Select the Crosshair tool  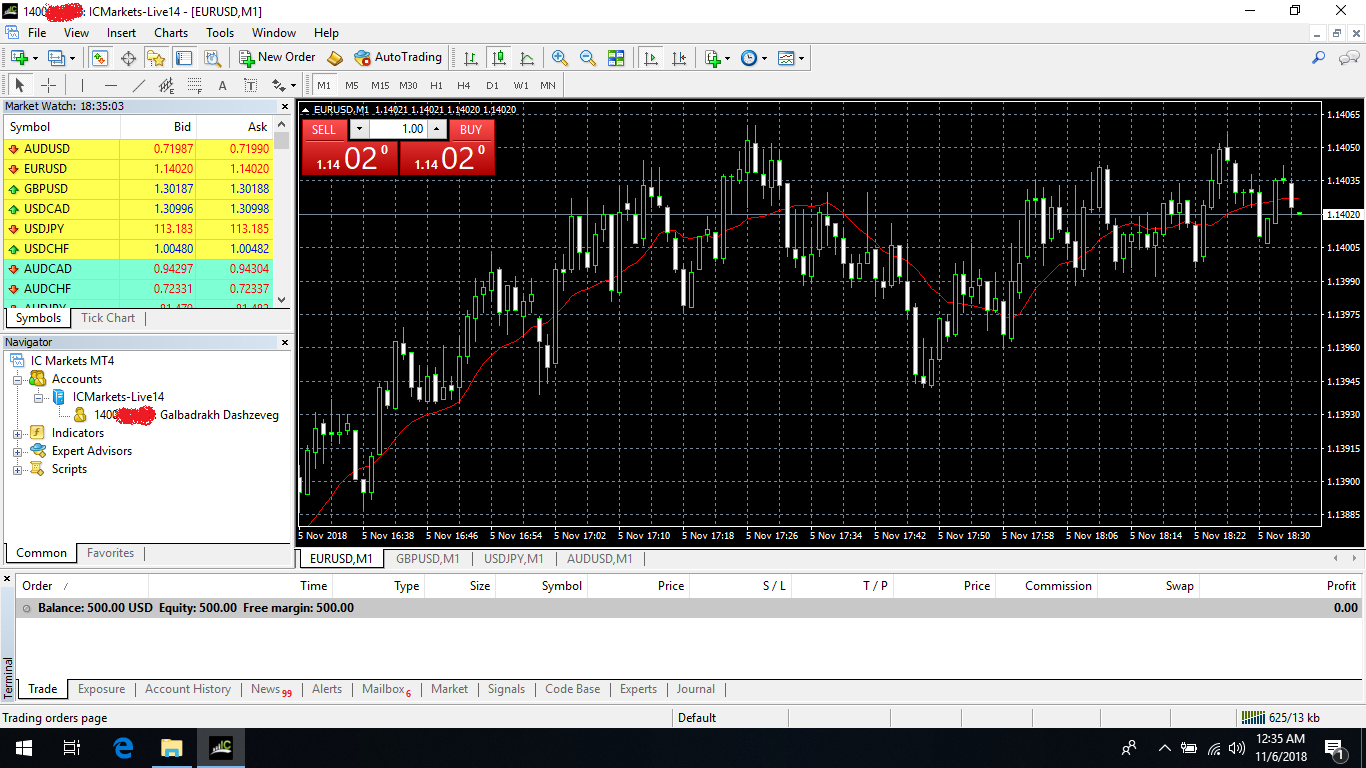[x=48, y=85]
